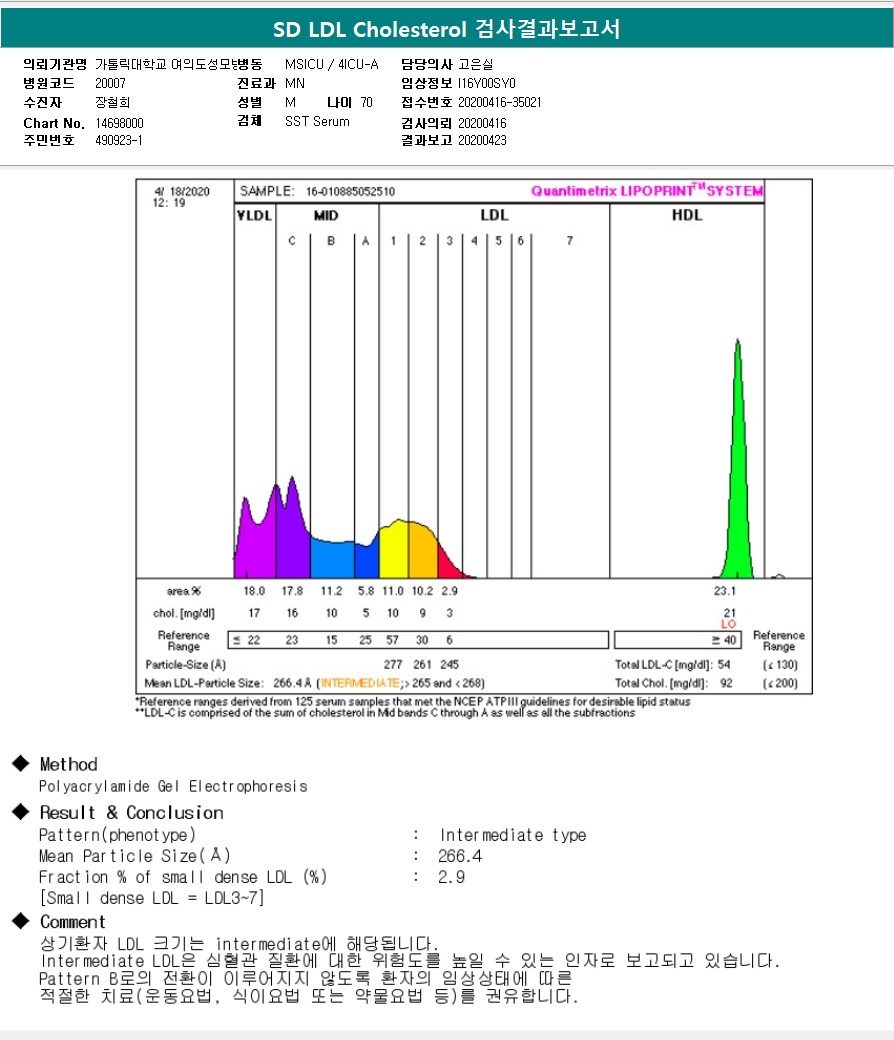Click mean particle size result 266.4
Screen dimensions: 894x1040
coord(460,856)
